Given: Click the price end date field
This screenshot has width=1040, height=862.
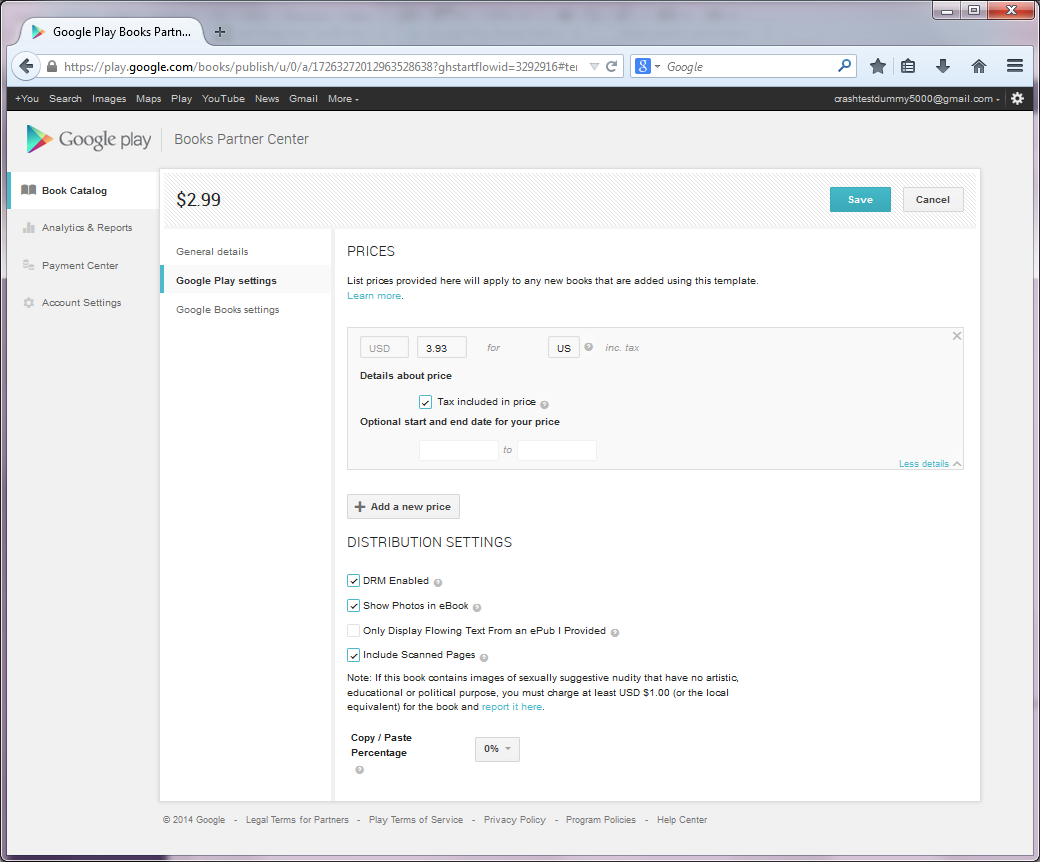Looking at the screenshot, I should click(x=556, y=450).
